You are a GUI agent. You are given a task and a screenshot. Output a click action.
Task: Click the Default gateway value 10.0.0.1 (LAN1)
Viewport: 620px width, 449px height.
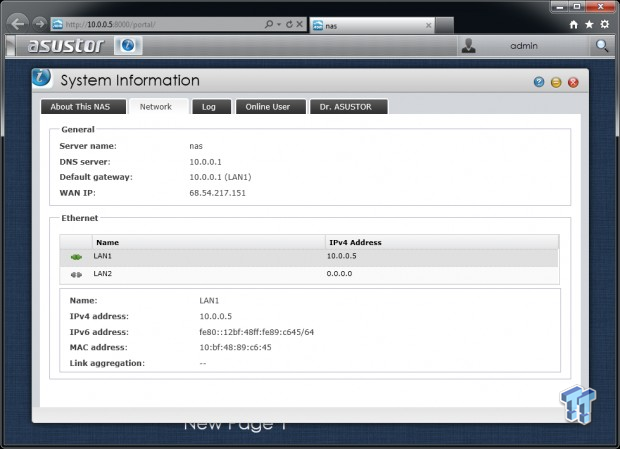pyautogui.click(x=220, y=177)
